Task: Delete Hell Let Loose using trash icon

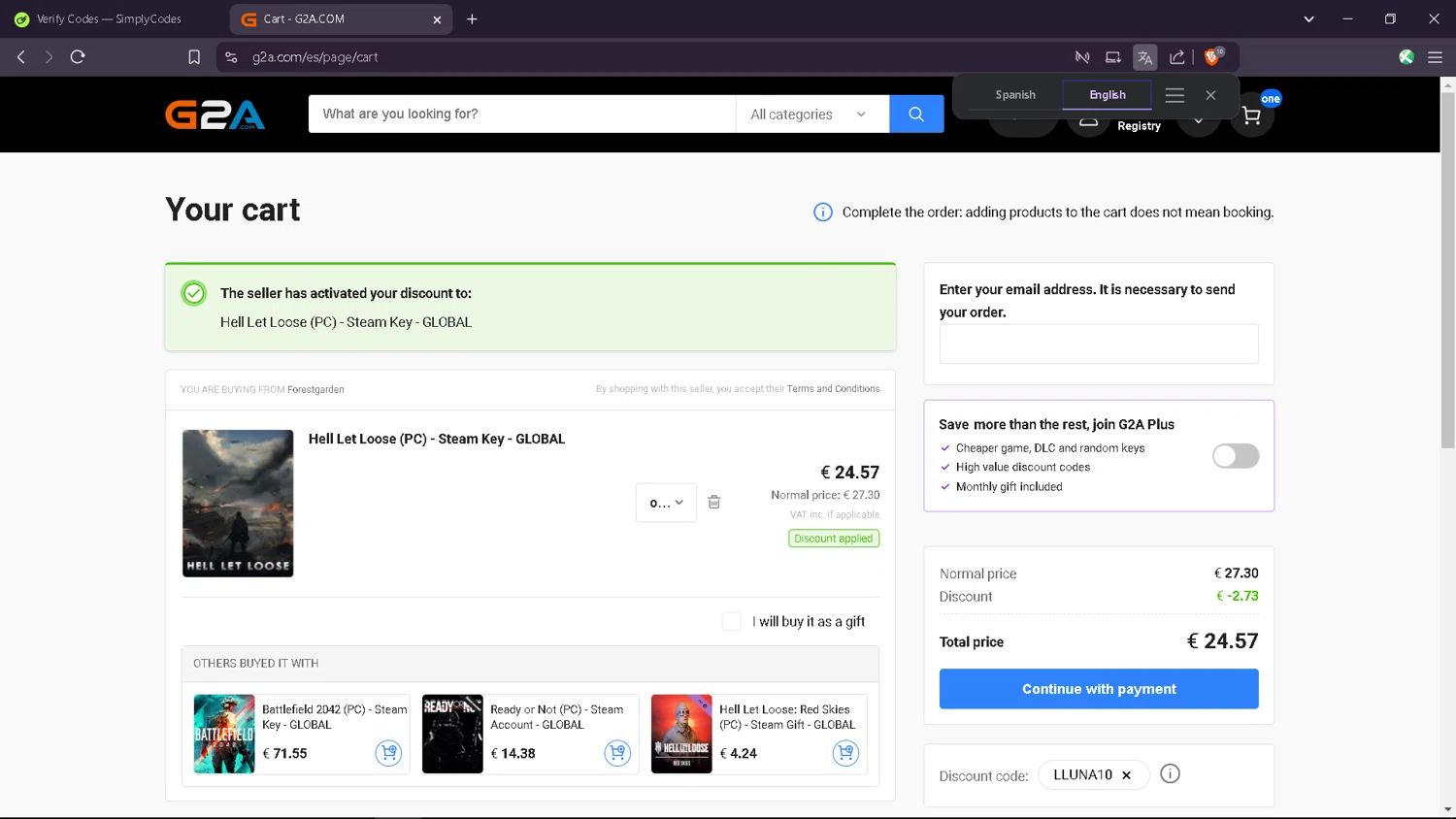Action: pyautogui.click(x=713, y=503)
